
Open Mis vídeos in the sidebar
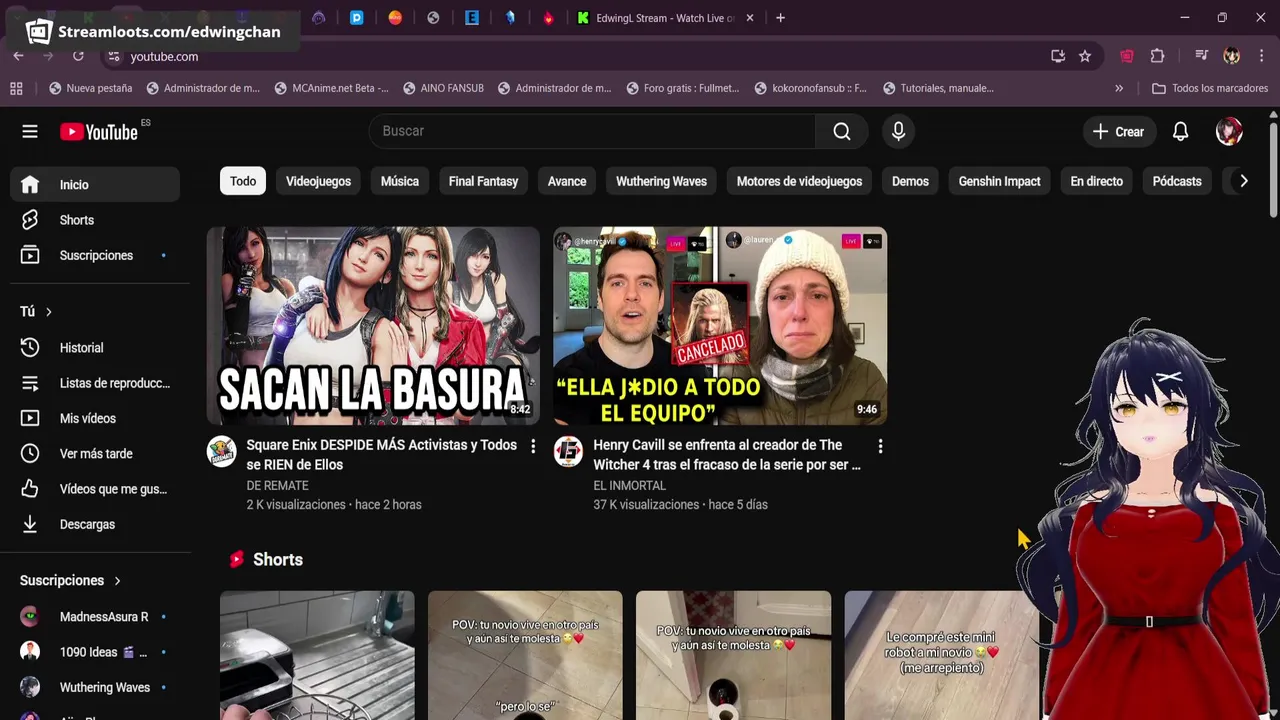95,418
